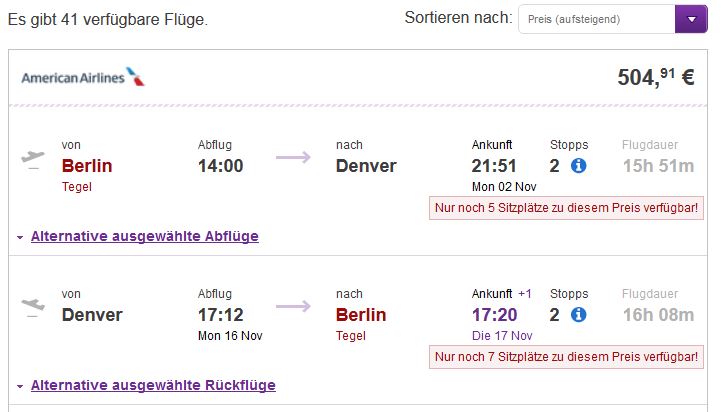Click the departing plane icon by Berlin
The height and width of the screenshot is (412, 721).
point(33,160)
